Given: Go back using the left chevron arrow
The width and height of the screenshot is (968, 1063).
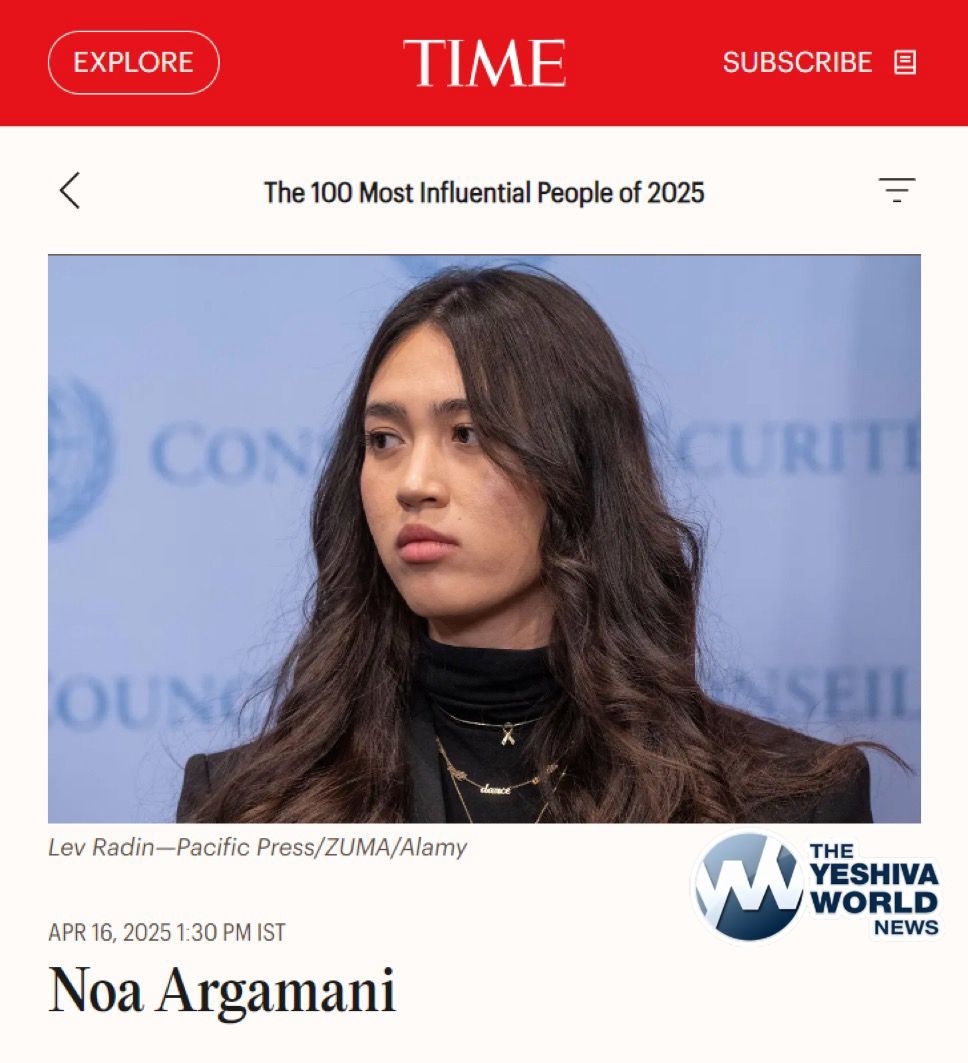Looking at the screenshot, I should 70,190.
